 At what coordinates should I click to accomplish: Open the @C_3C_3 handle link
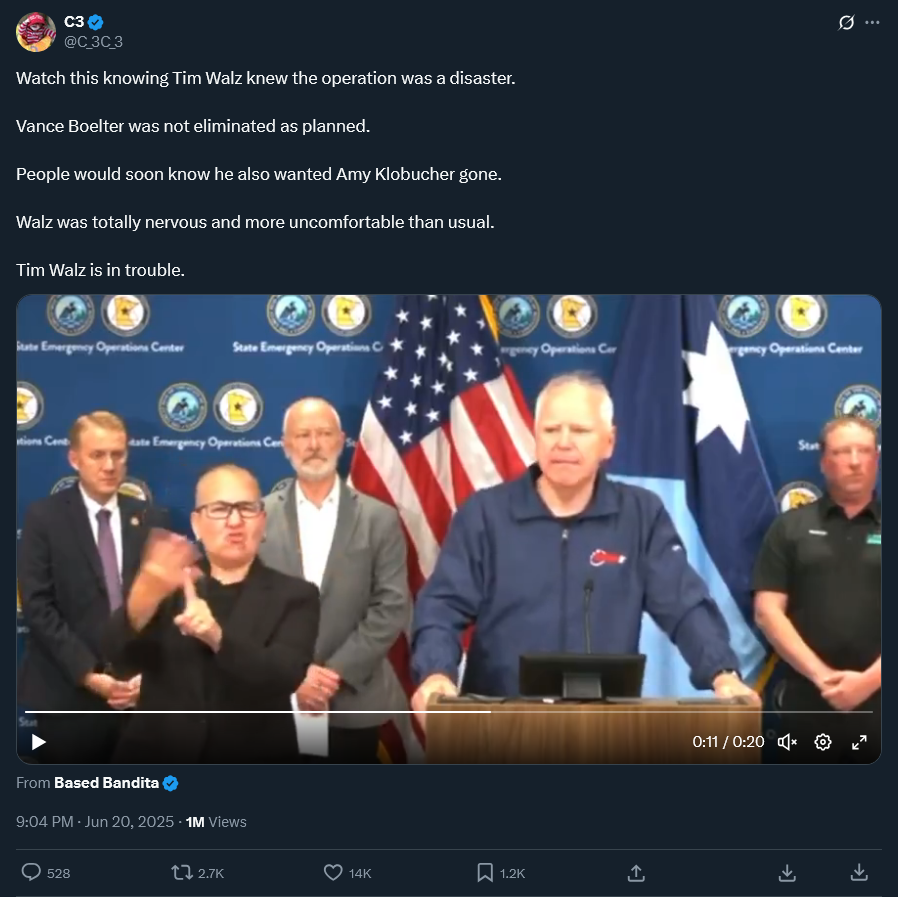pos(93,42)
